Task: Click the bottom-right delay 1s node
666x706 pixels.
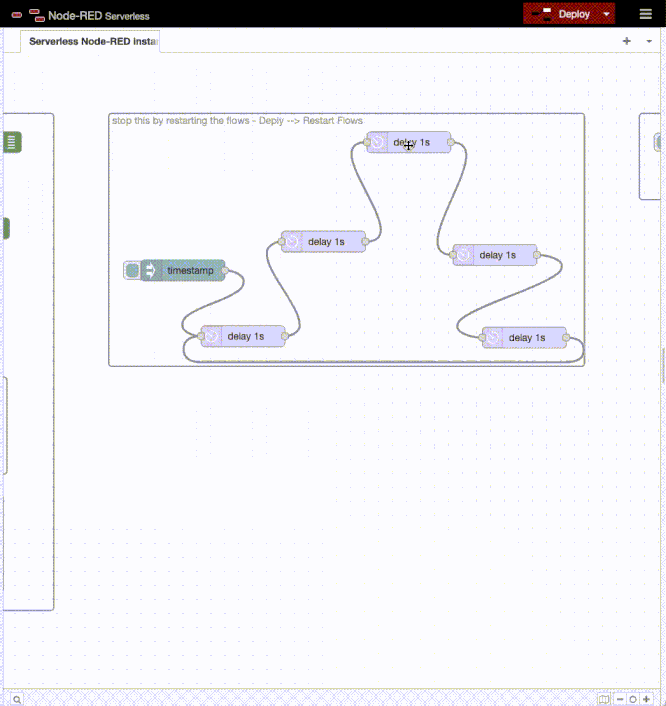Action: coord(526,337)
